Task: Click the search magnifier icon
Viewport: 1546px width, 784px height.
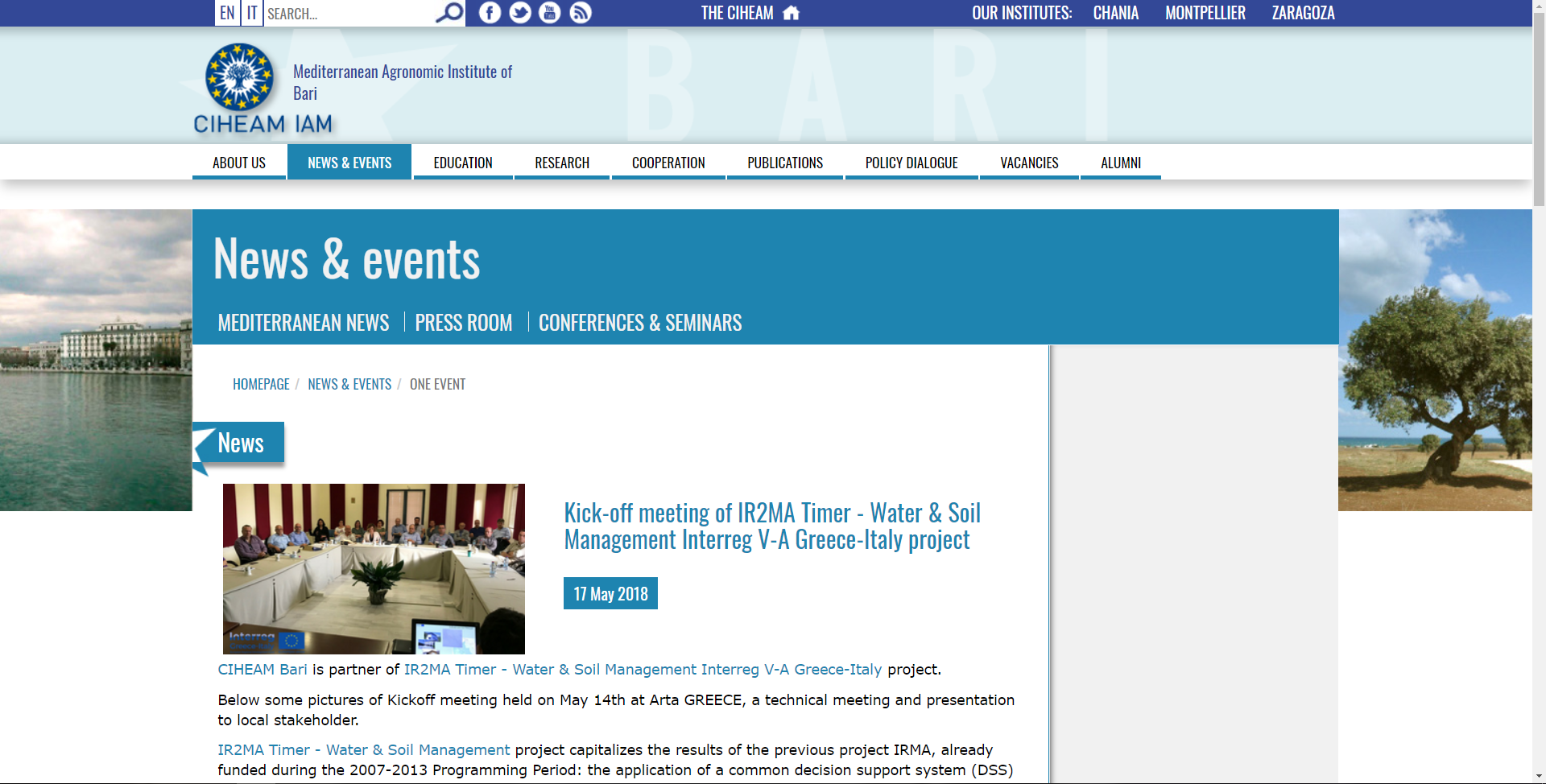Action: coord(449,12)
